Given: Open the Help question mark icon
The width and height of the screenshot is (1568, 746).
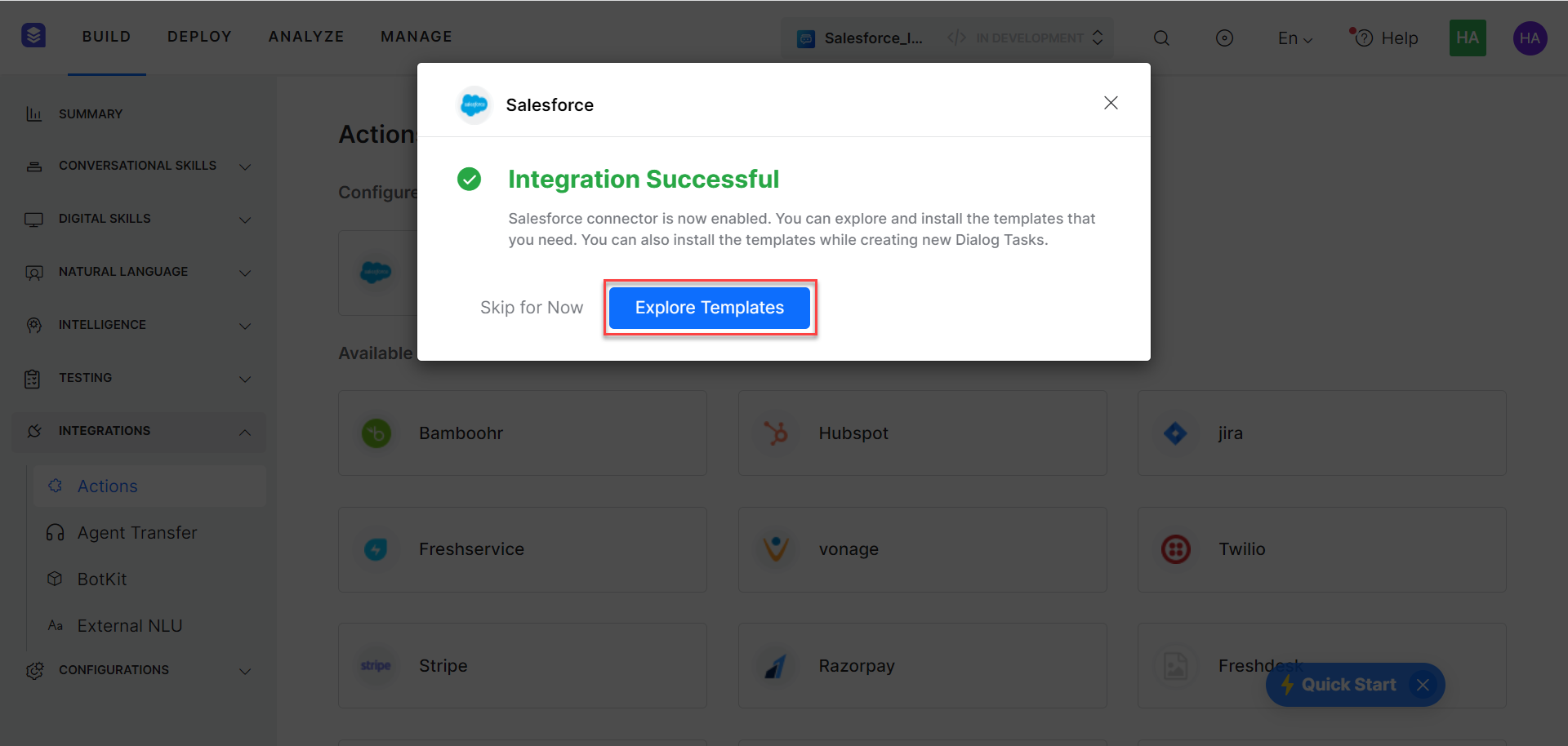Looking at the screenshot, I should pyautogui.click(x=1363, y=38).
